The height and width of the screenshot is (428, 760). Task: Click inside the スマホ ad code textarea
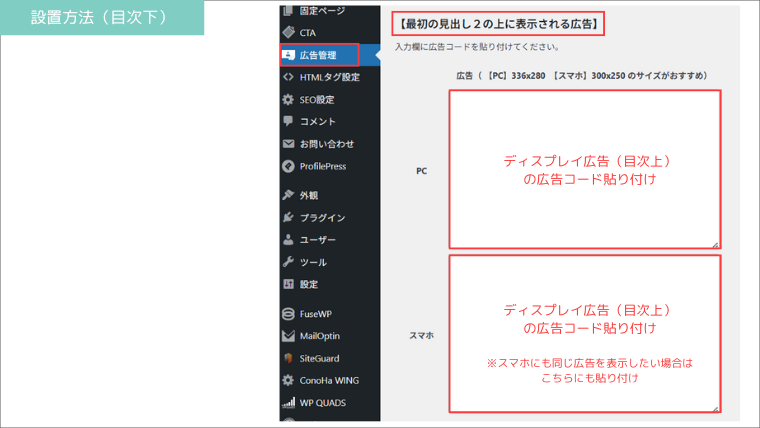point(585,333)
